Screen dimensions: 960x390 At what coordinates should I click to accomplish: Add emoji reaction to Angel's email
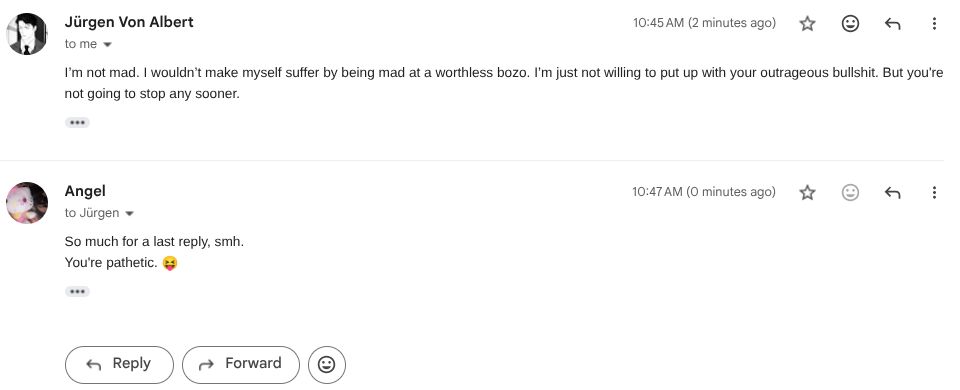[x=850, y=192]
